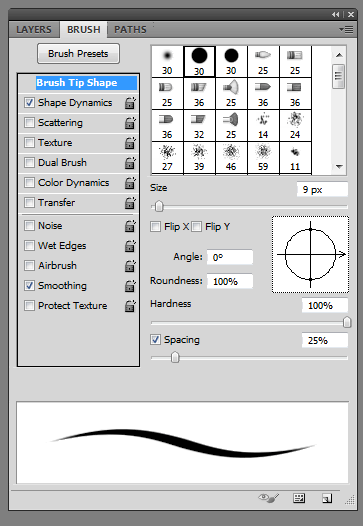Check the Flip X box
Screen dimensions: 363x526
tap(155, 226)
